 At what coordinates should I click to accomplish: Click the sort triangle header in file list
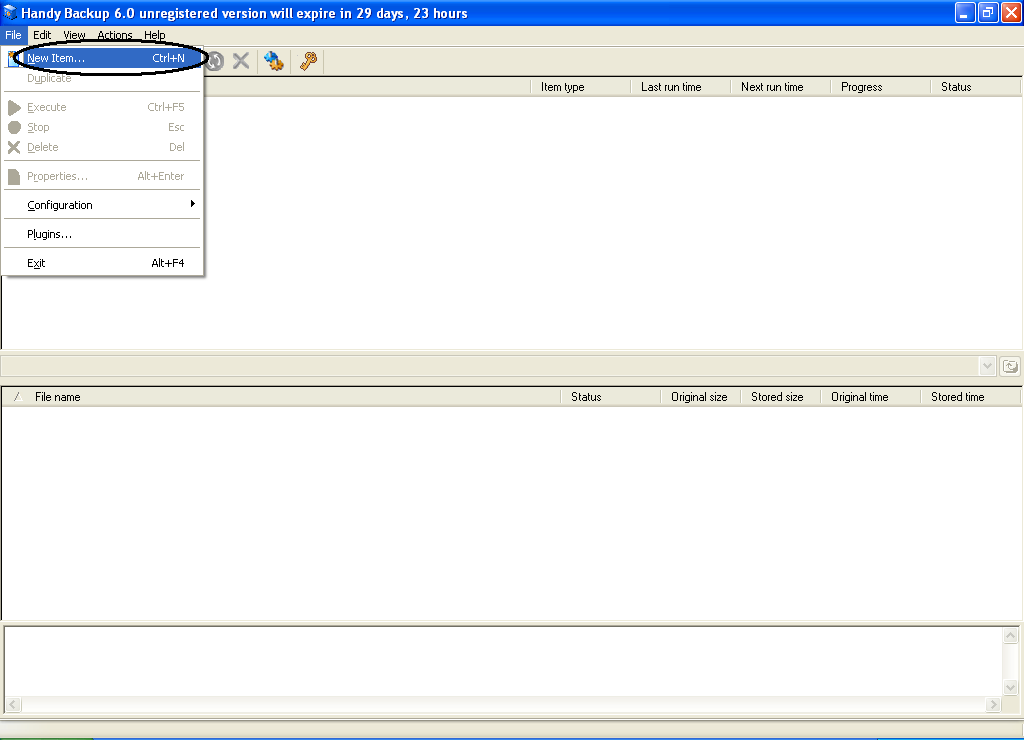[x=18, y=396]
